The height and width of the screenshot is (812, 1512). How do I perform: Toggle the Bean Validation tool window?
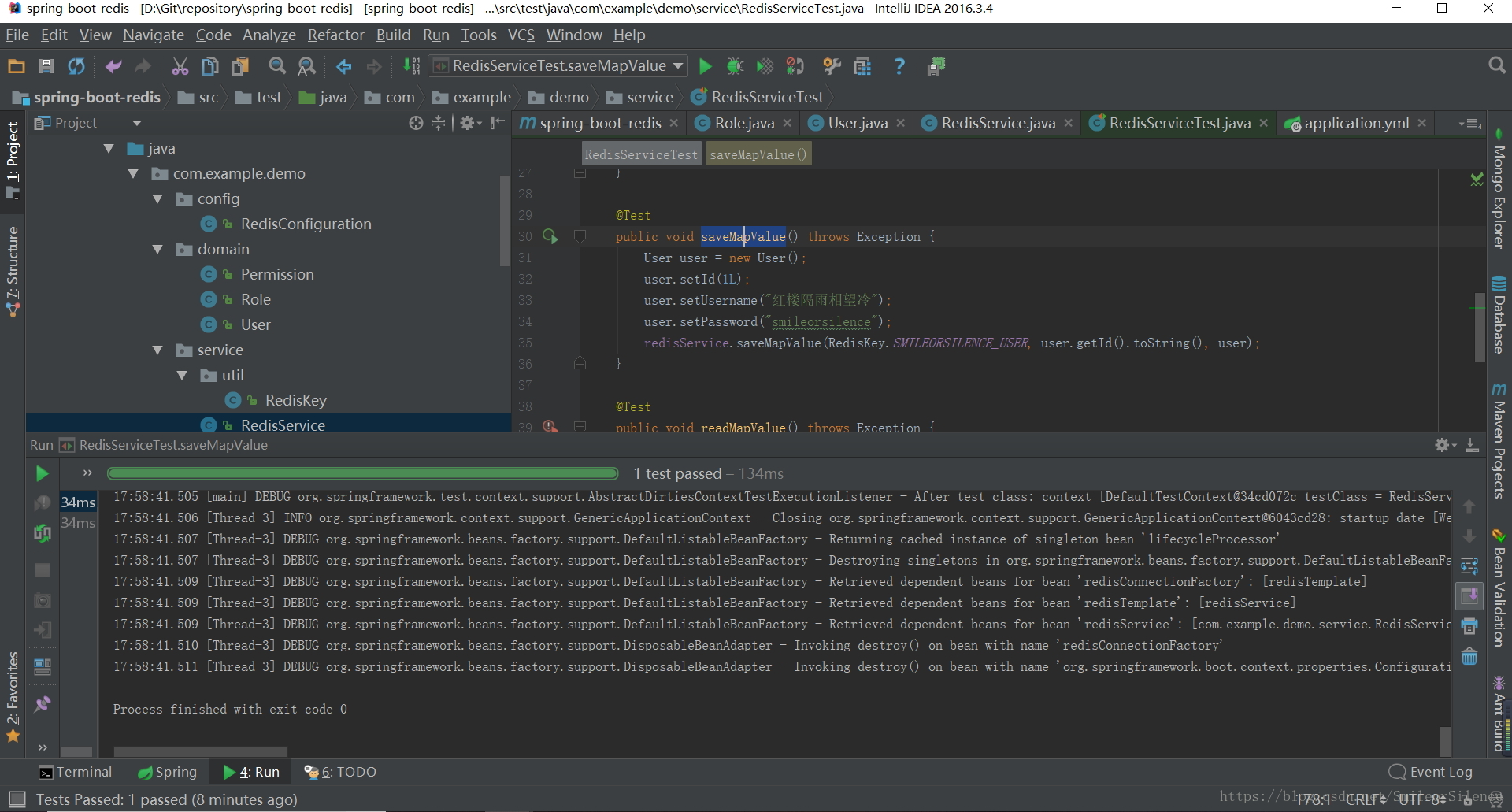click(x=1499, y=588)
